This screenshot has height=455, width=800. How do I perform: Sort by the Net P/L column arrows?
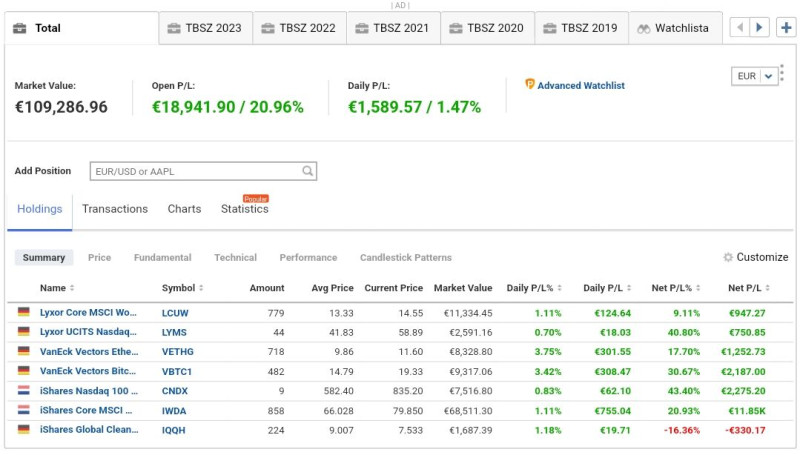tap(767, 288)
